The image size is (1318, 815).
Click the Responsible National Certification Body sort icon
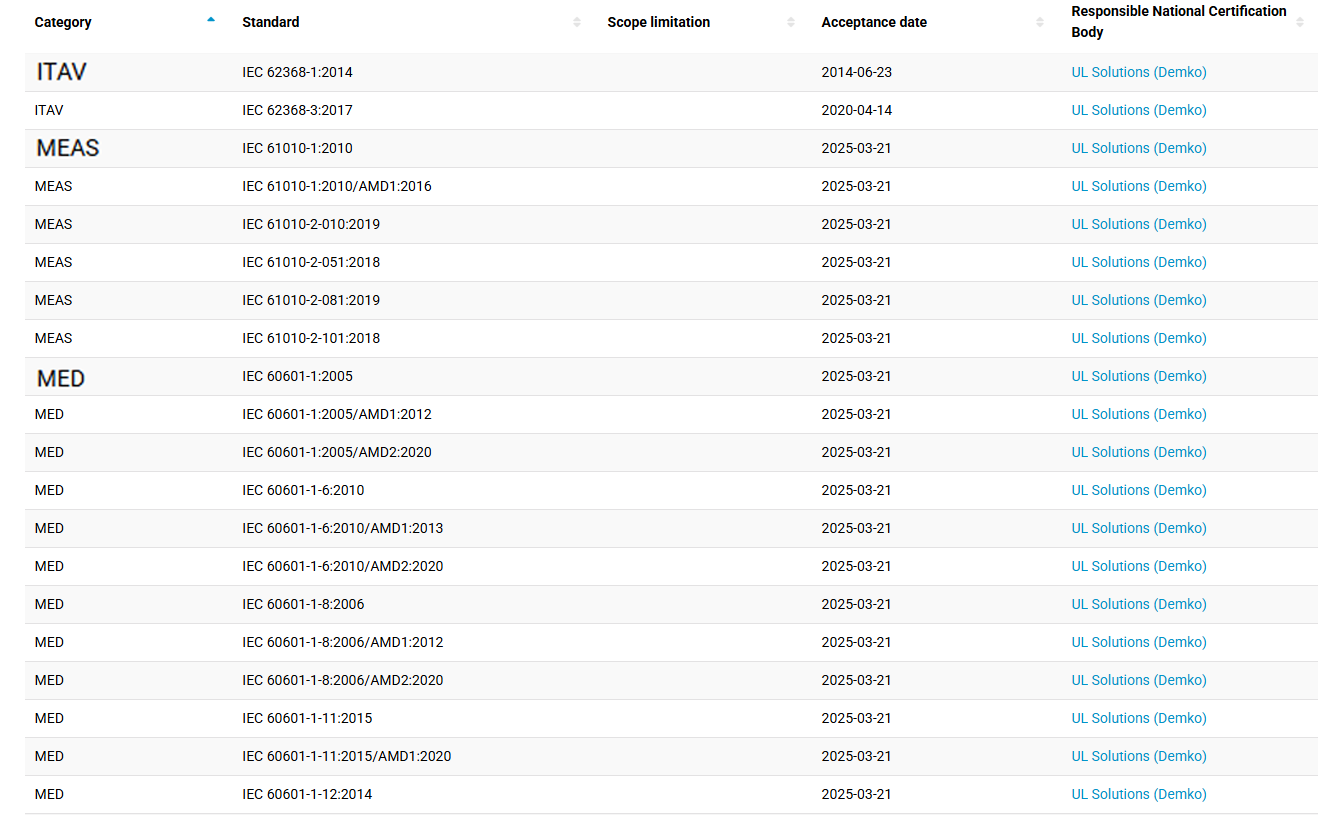coord(1299,22)
